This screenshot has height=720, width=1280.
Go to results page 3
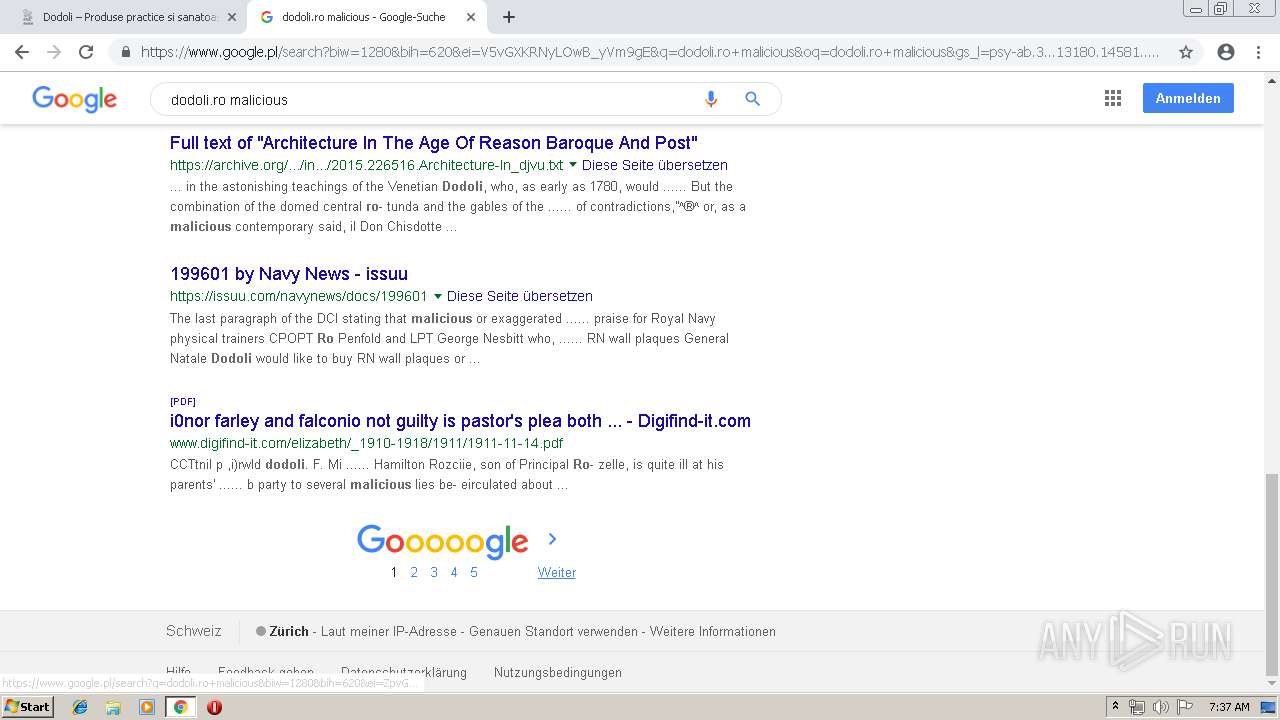click(x=434, y=572)
